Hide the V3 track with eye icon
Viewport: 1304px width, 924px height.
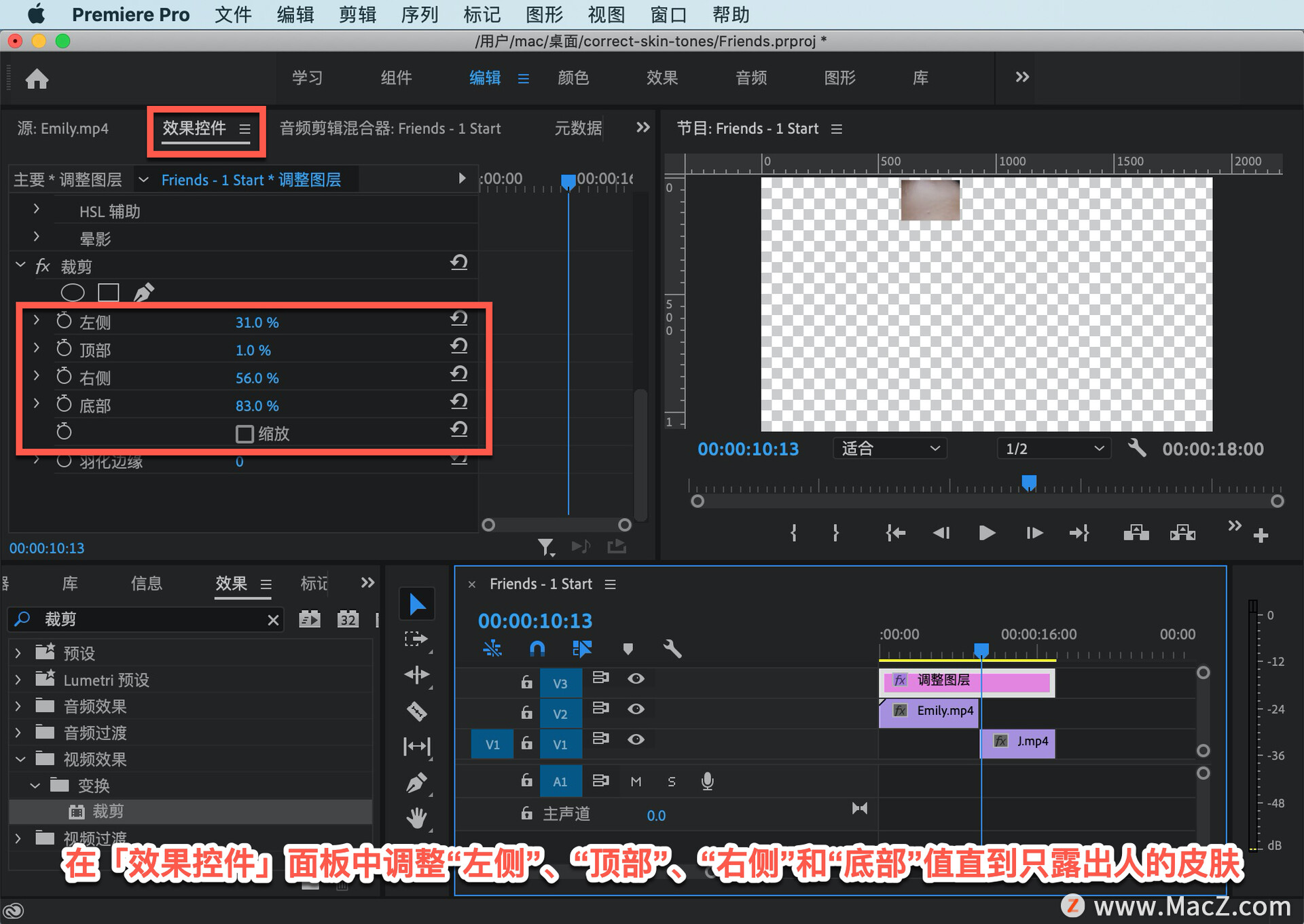point(636,678)
